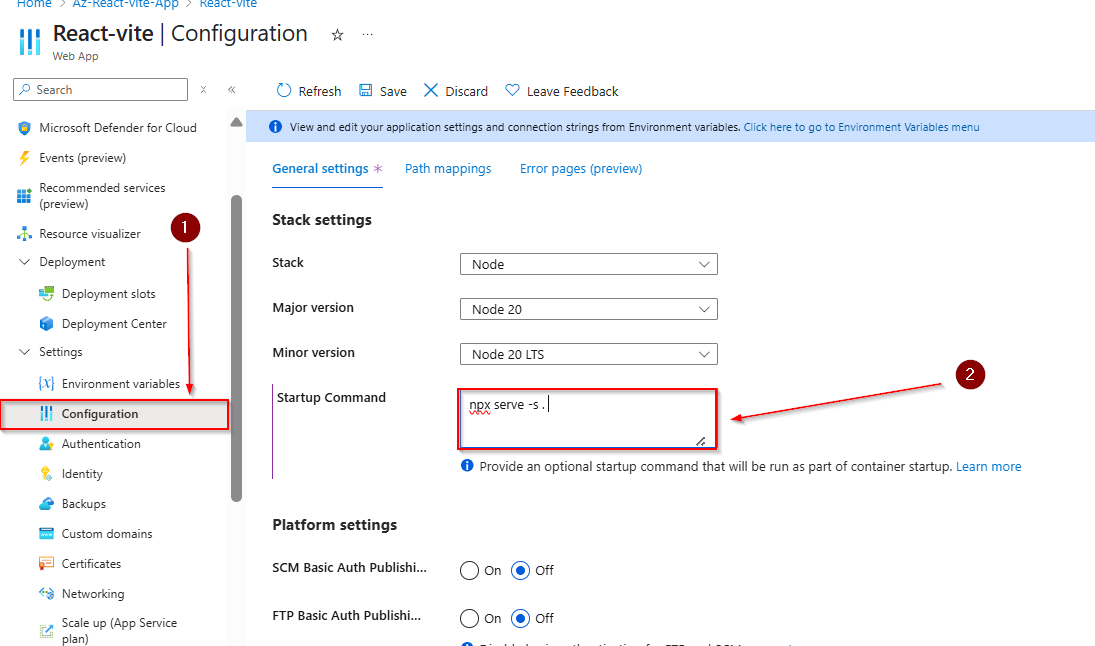Open the Stack dropdown showing Node
The width and height of the screenshot is (1095, 646).
click(x=589, y=264)
